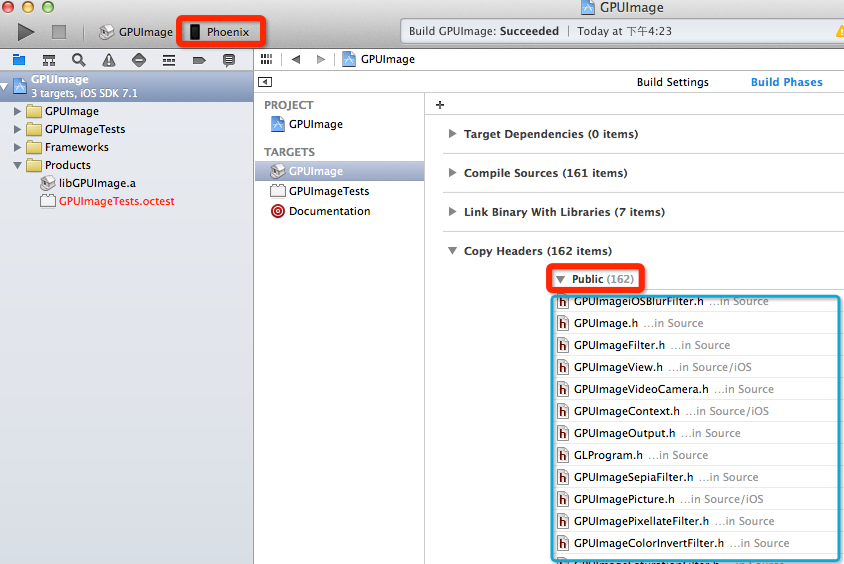The width and height of the screenshot is (844, 564).
Task: Select libGPUImage.a in Products
Action: point(97,183)
